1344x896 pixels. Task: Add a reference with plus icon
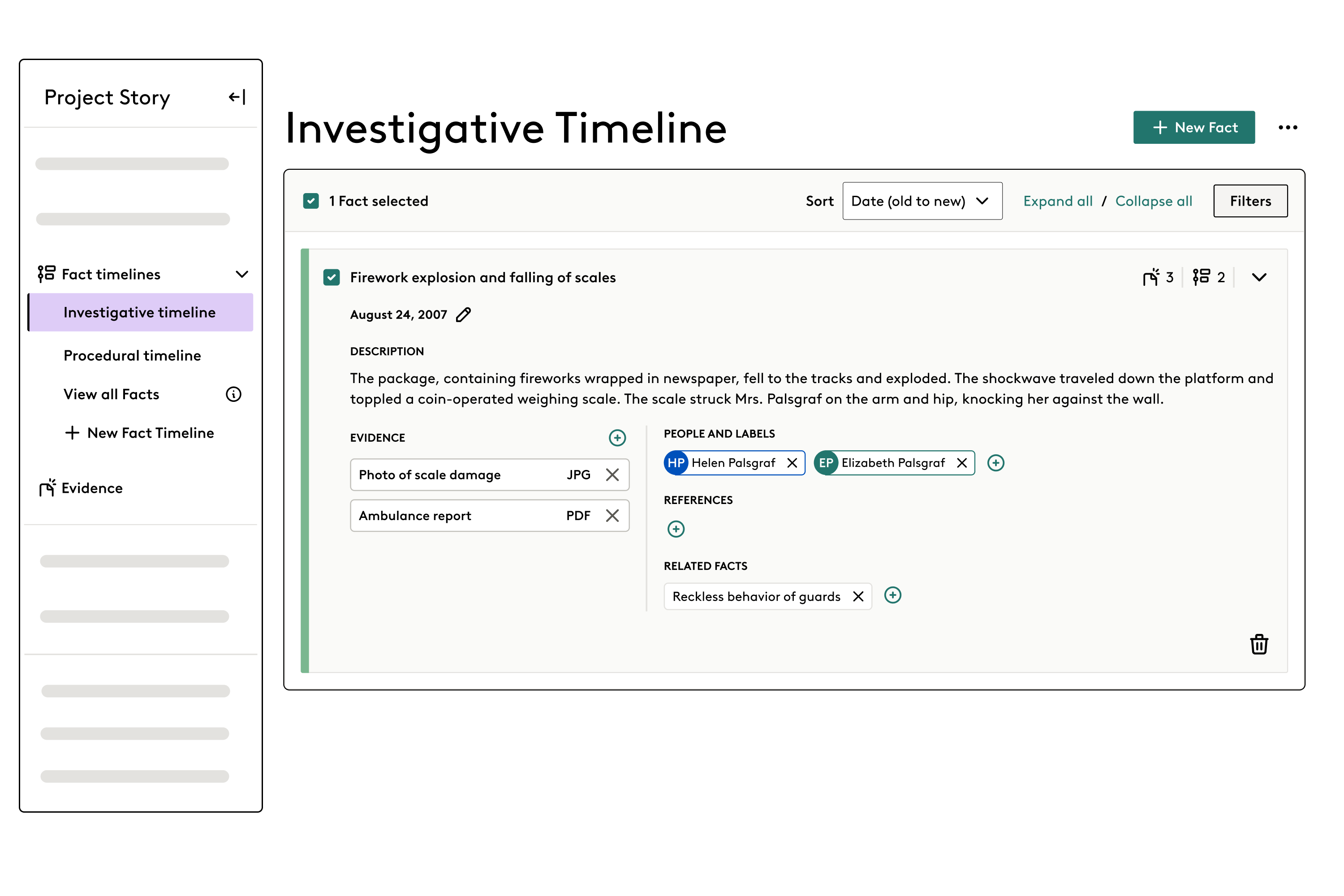pyautogui.click(x=676, y=529)
